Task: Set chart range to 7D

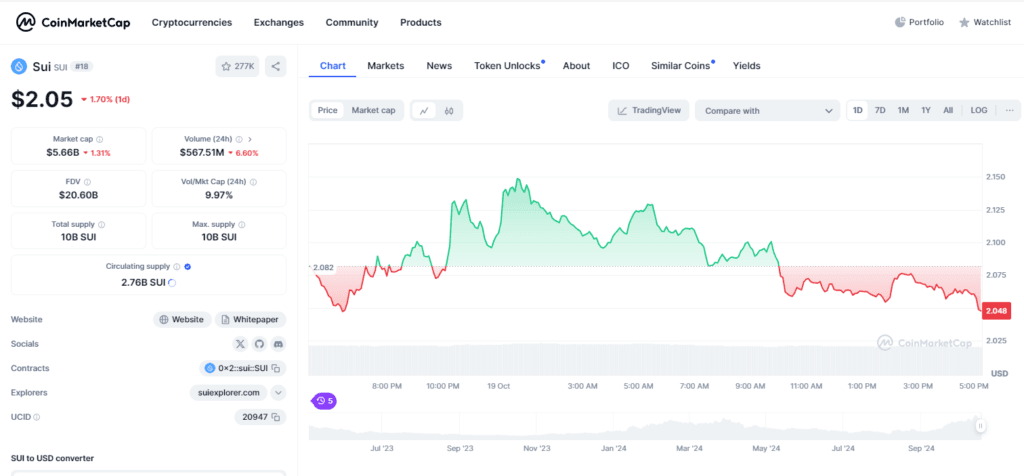Action: click(x=880, y=110)
